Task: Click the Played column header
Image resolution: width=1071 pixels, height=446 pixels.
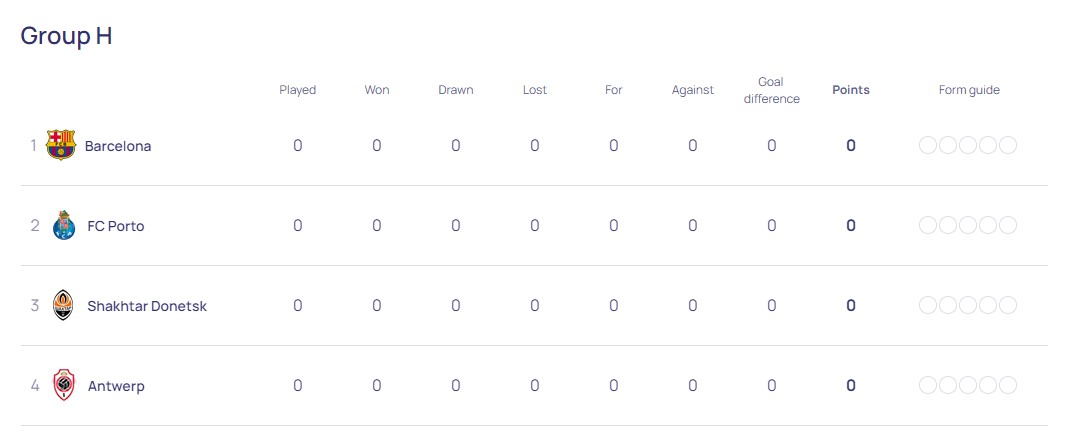Action: click(298, 90)
